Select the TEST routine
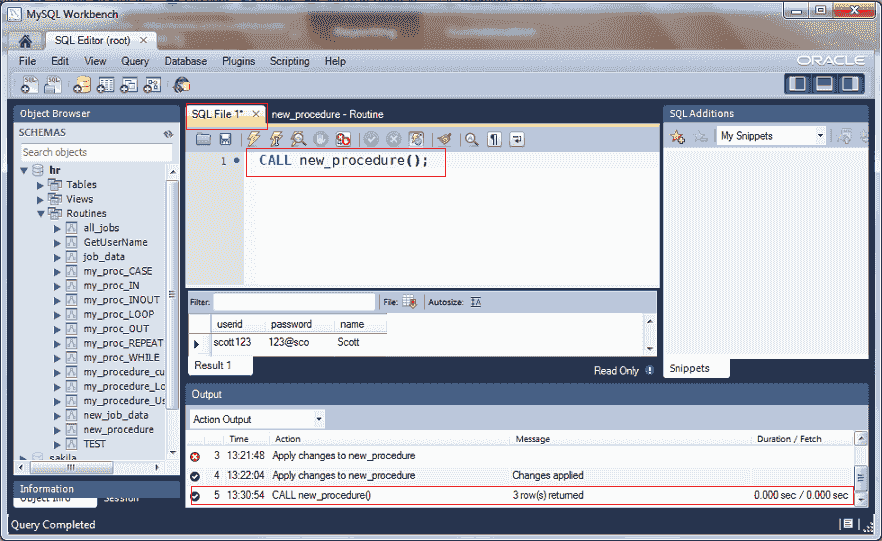Screen dimensions: 882x541 coord(94,444)
